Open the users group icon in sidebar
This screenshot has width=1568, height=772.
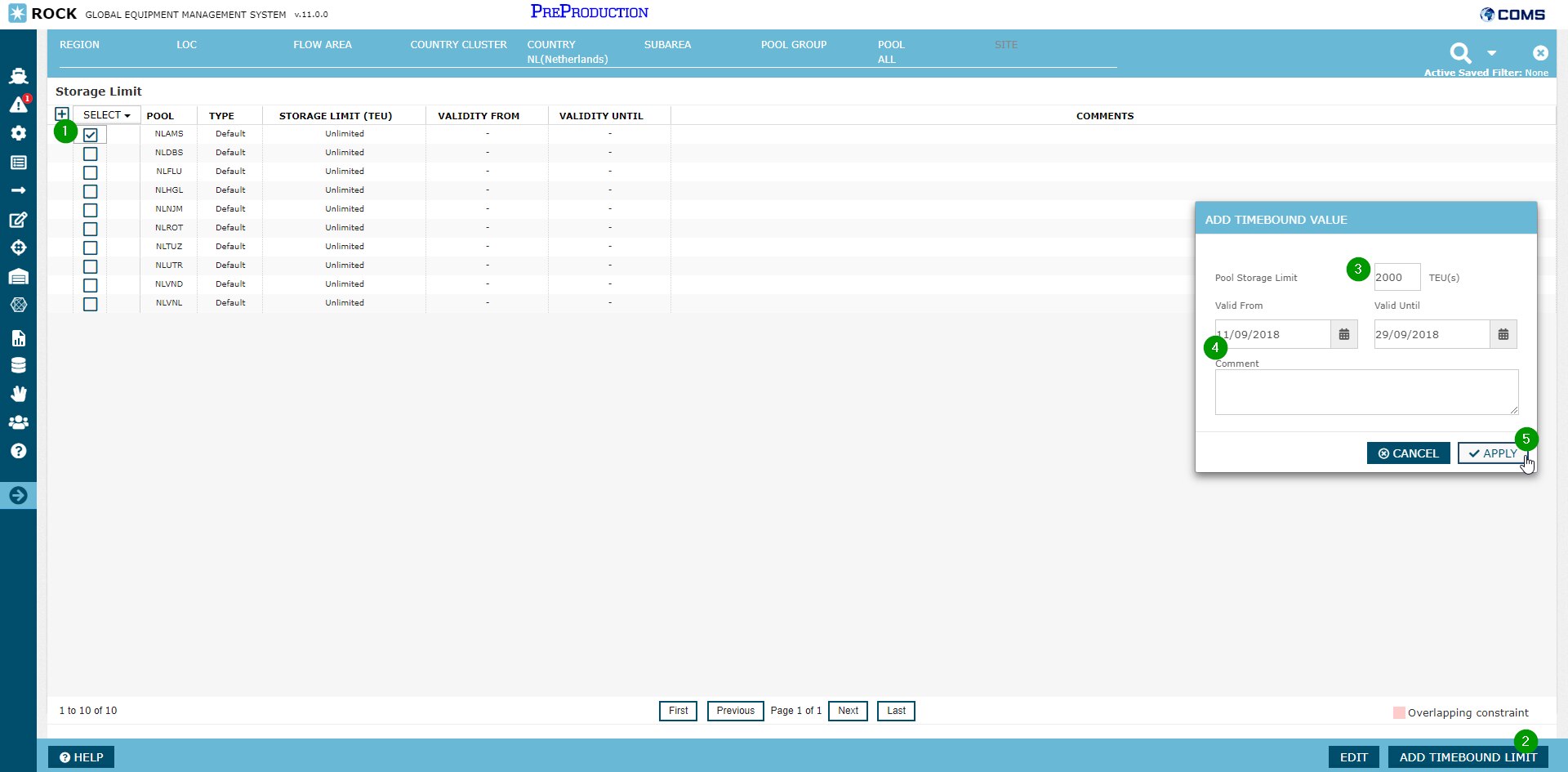[x=18, y=422]
